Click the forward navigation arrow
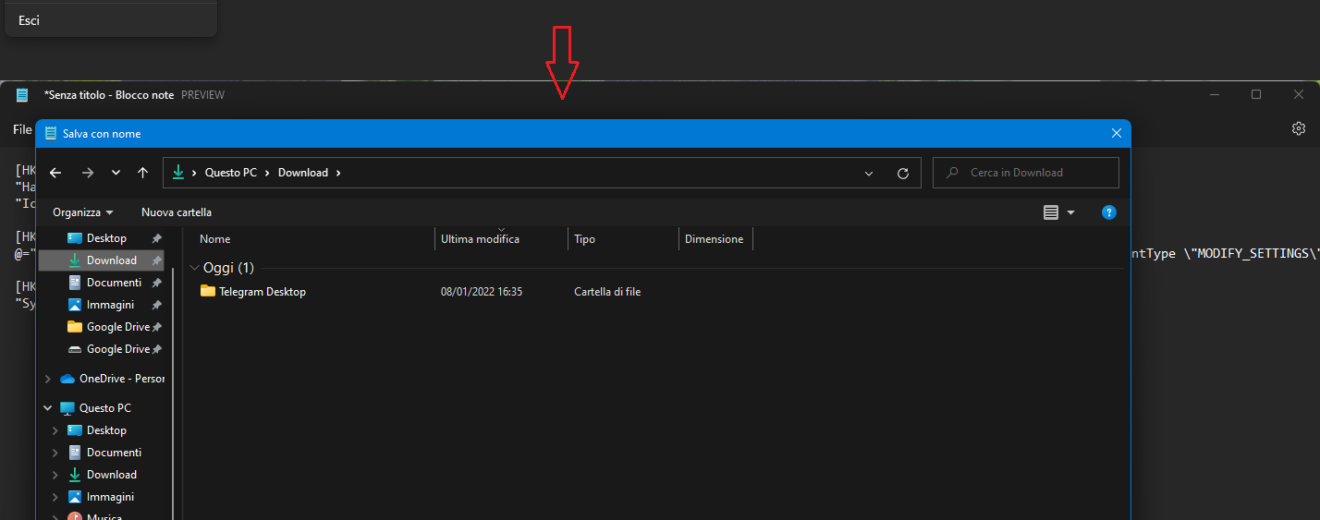1320x520 pixels. 87,173
